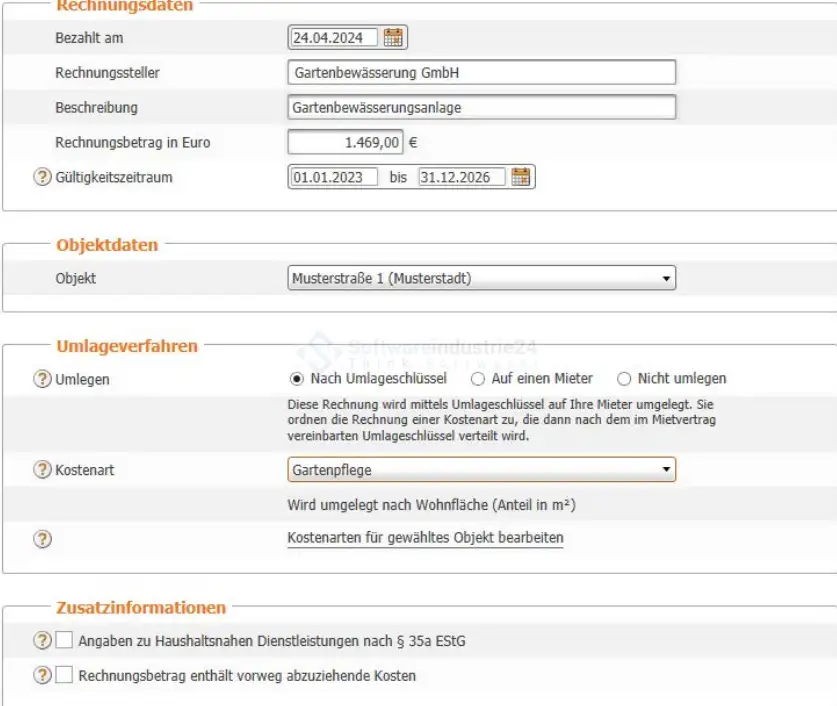Expand the Kostenart dropdown showing Gartenpflege
837x706 pixels.
[481, 470]
